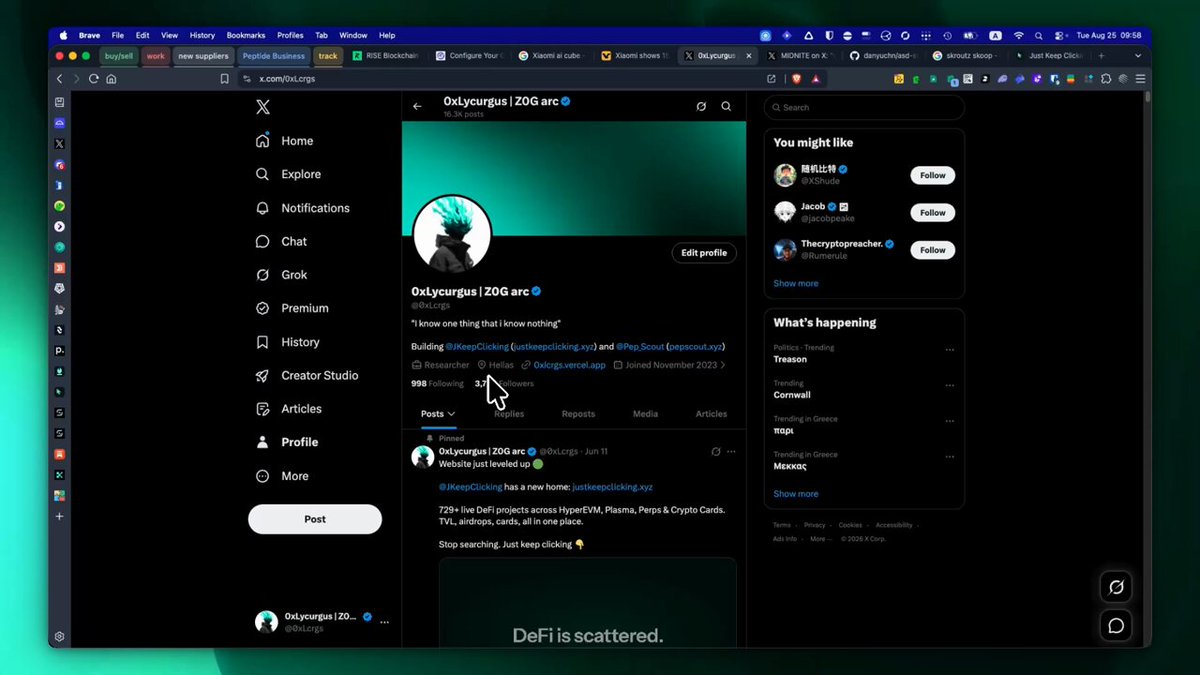This screenshot has width=1200, height=675.
Task: Open justkeepclicking.xyz link in bio
Action: click(554, 346)
